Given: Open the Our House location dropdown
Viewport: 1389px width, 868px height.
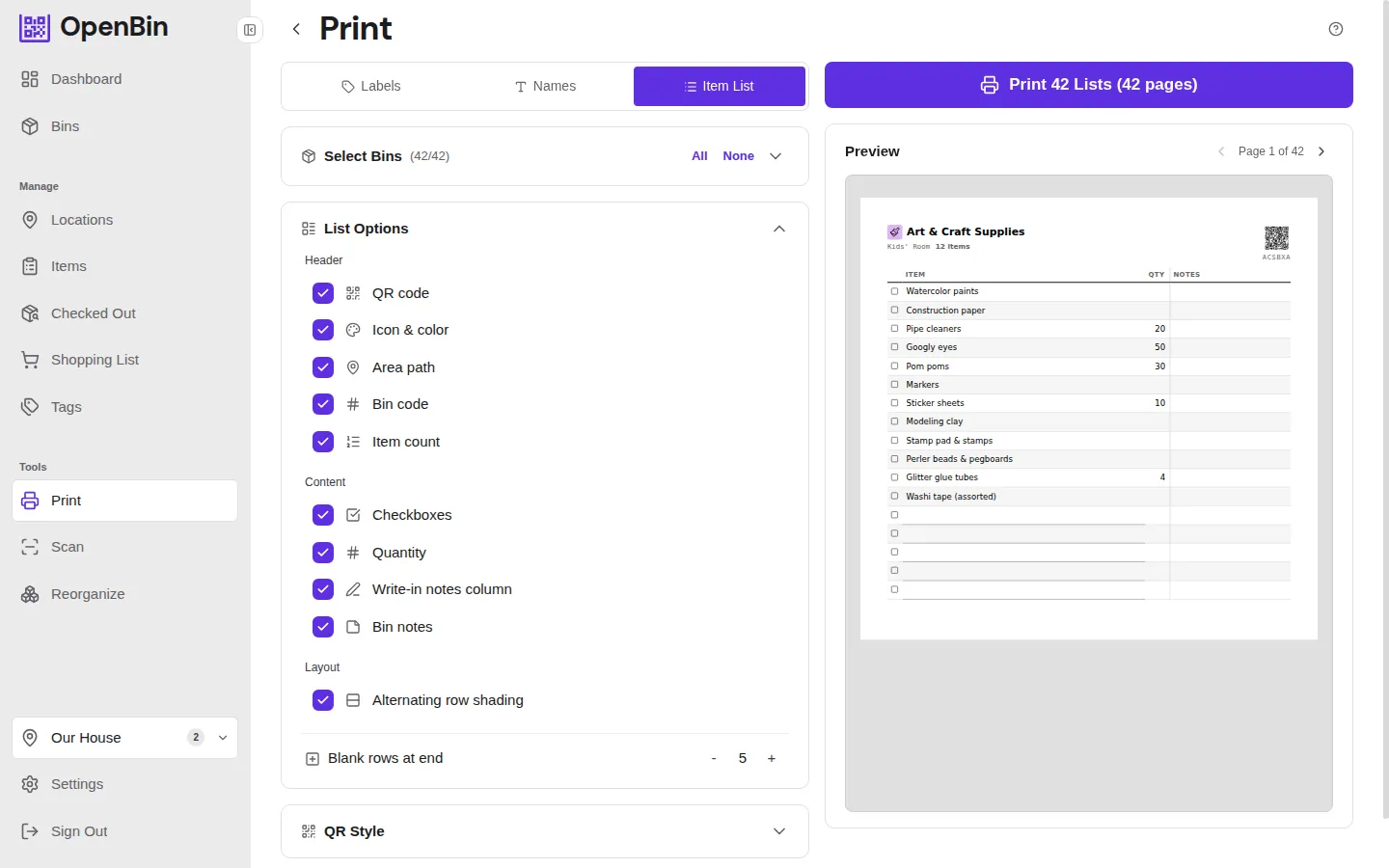Looking at the screenshot, I should 125,738.
